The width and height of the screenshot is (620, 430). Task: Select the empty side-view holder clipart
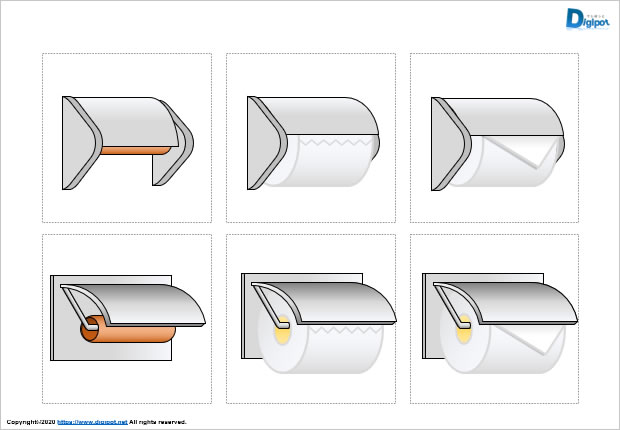[128, 143]
